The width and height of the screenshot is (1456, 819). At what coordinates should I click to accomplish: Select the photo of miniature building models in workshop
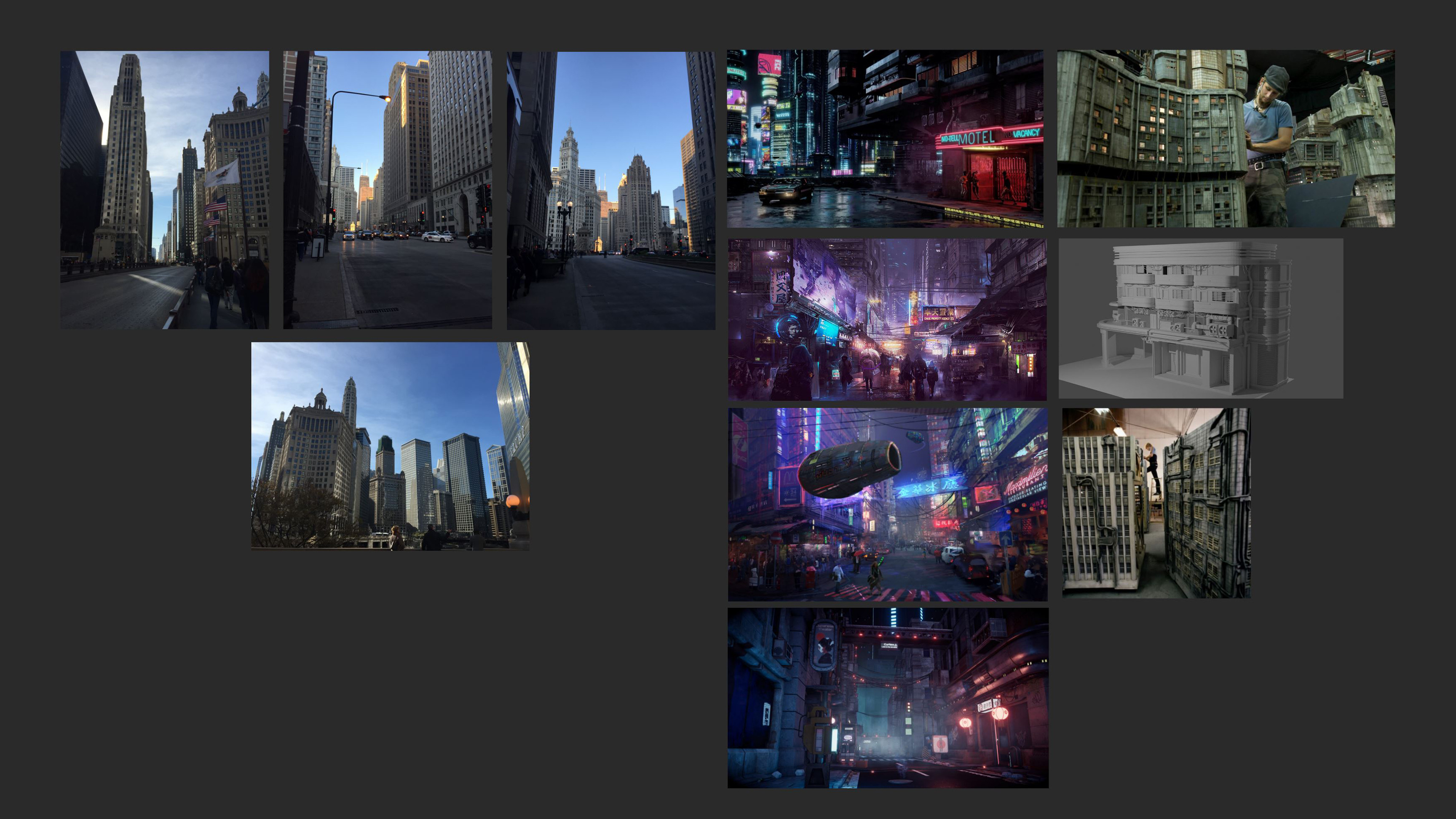click(x=1156, y=503)
